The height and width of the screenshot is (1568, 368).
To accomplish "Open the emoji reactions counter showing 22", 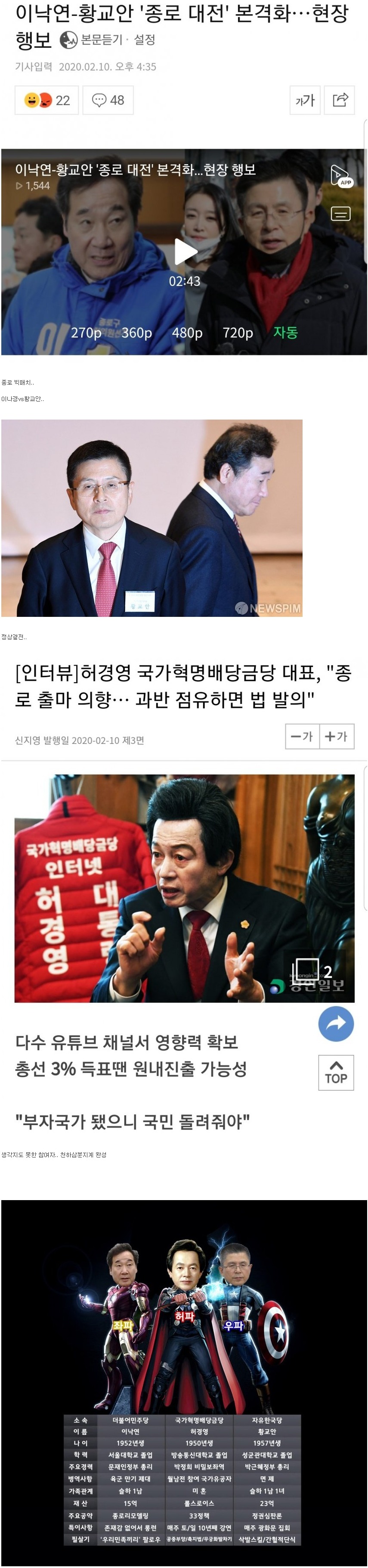I will [x=47, y=100].
